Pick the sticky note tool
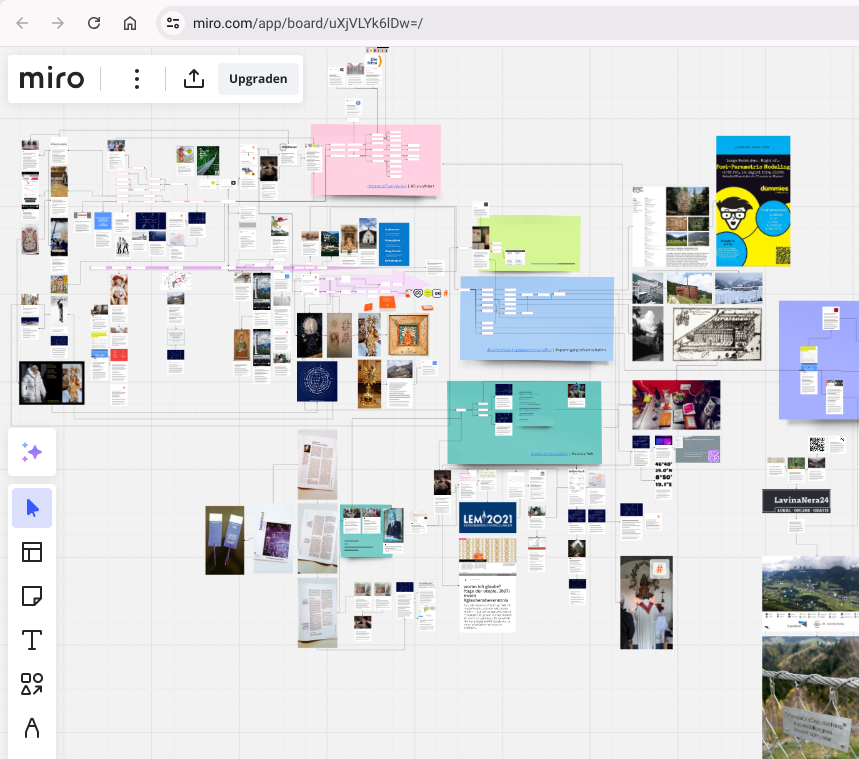The width and height of the screenshot is (859, 759). [32, 596]
